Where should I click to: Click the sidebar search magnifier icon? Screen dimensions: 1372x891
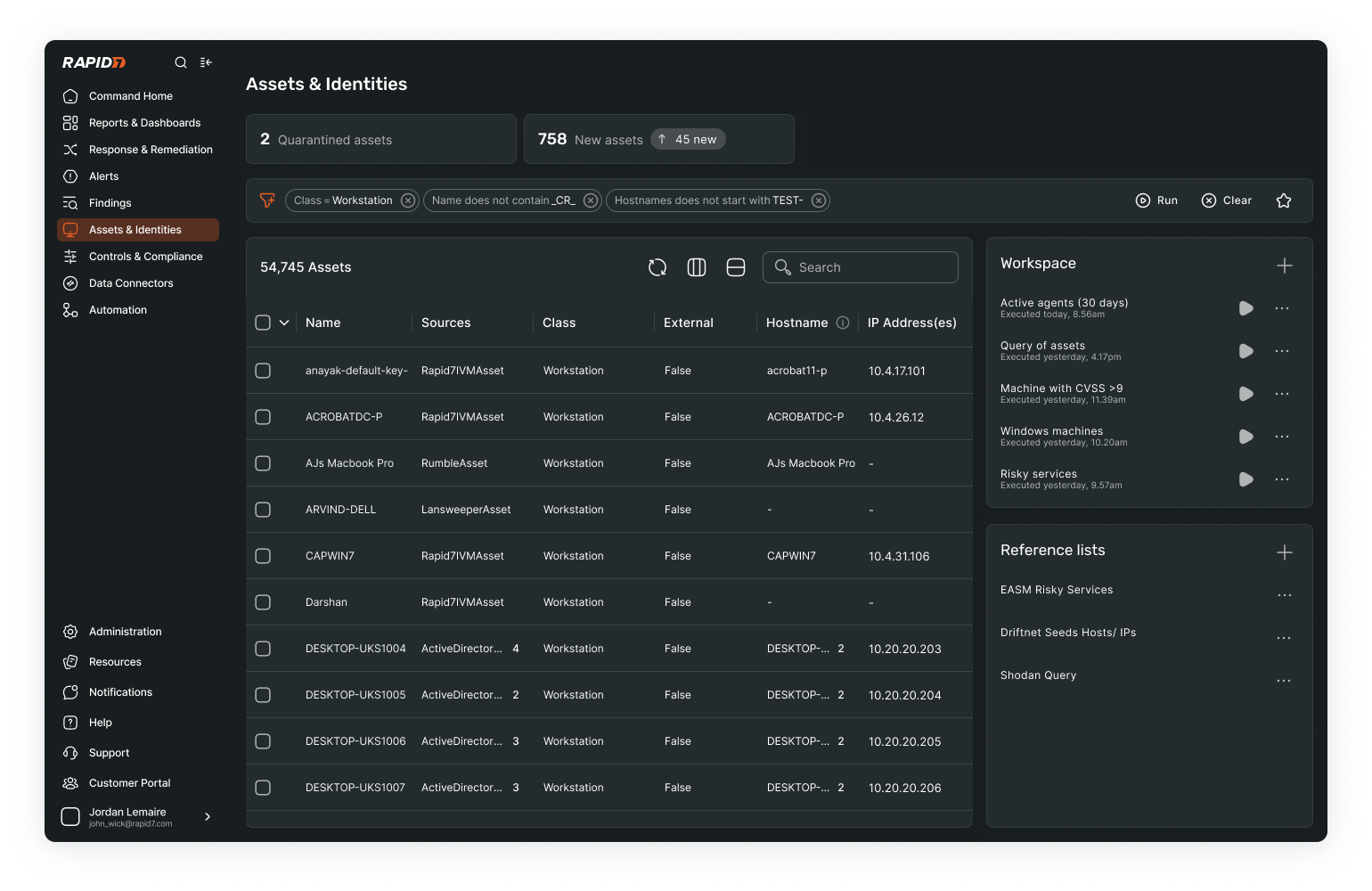pyautogui.click(x=181, y=62)
